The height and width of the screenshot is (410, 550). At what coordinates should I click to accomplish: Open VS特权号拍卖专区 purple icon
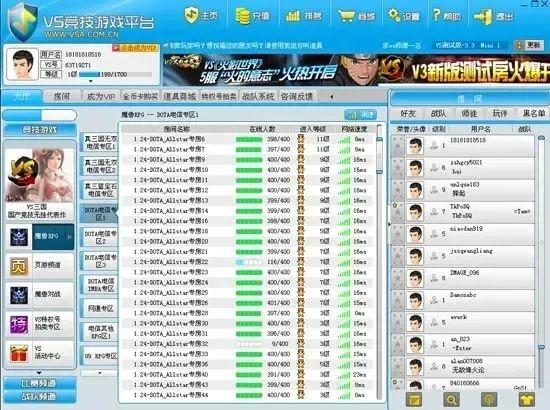point(19,324)
